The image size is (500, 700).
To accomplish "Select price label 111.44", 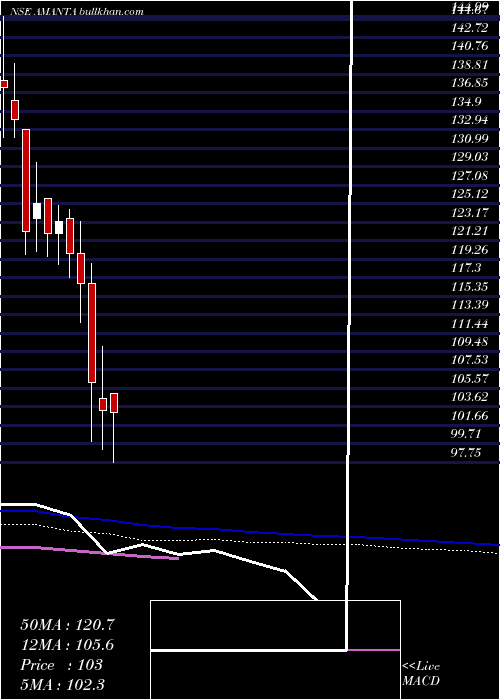I will coord(470,323).
